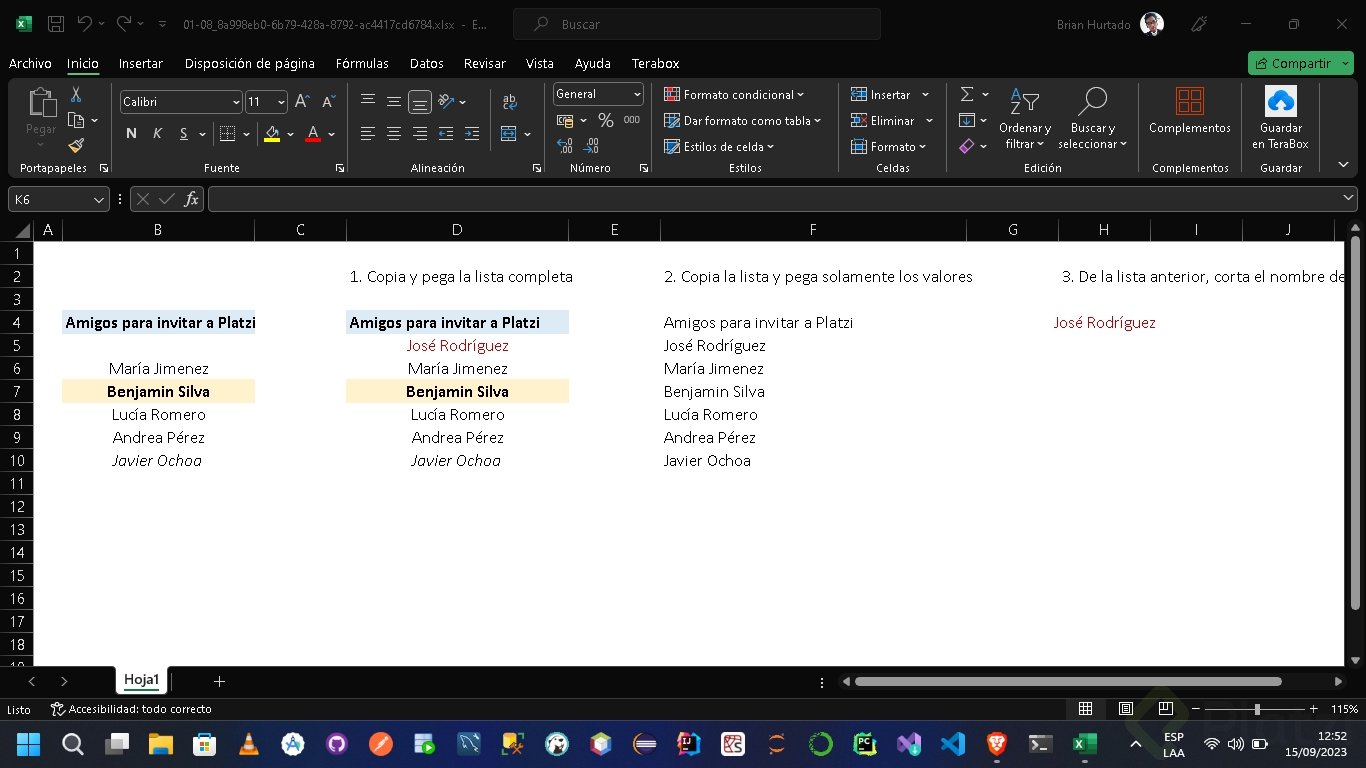The height and width of the screenshot is (768, 1366).
Task: Apply the borders icon in Fuente
Action: click(227, 134)
